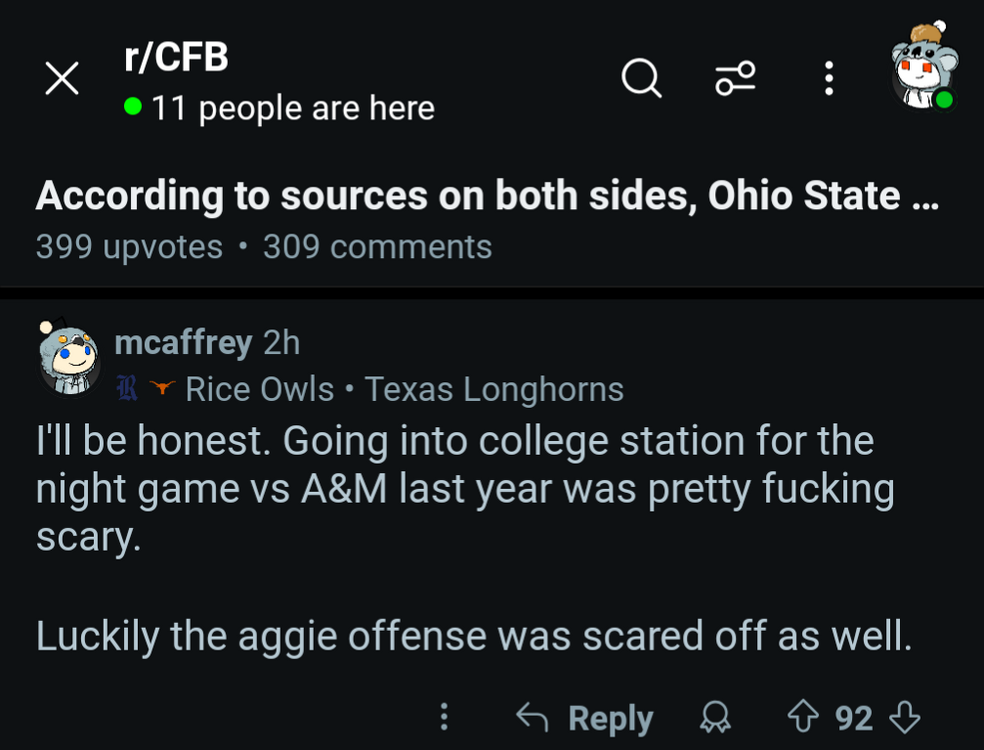Collapse the comment by tapping its text
Screen dimensions: 984x750
pos(455,490)
